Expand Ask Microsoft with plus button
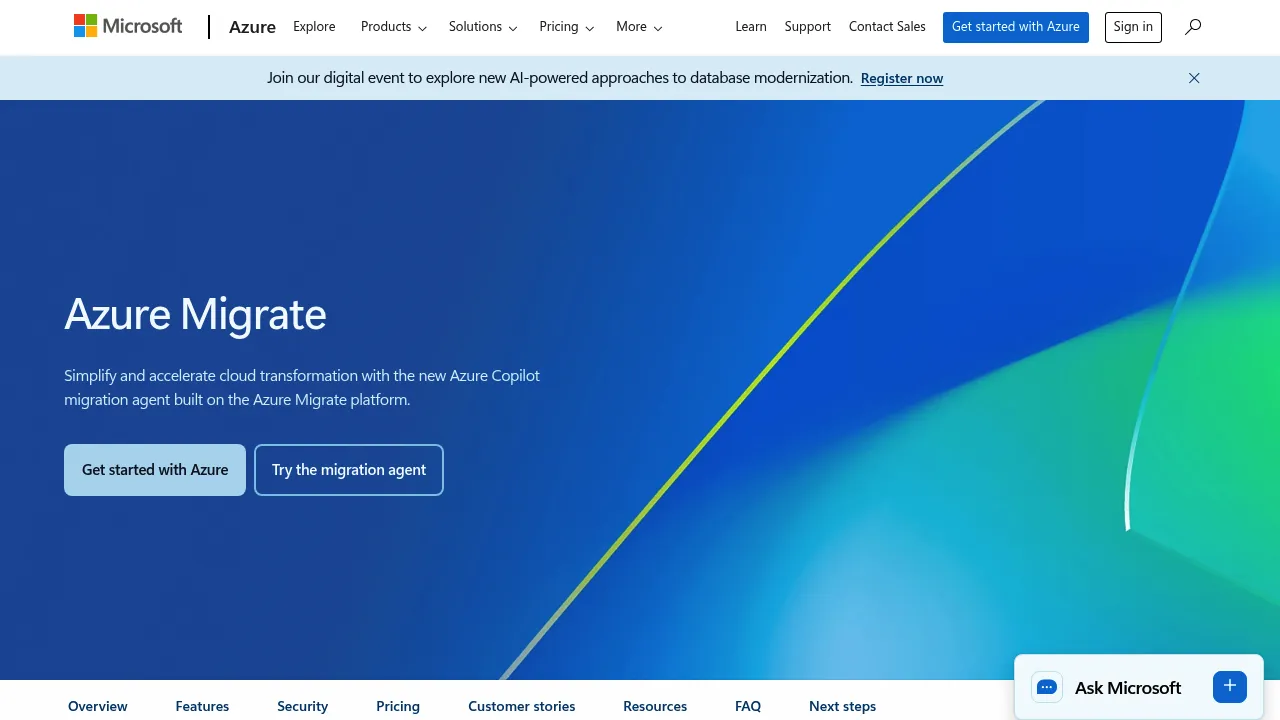The image size is (1280, 720). (1230, 686)
